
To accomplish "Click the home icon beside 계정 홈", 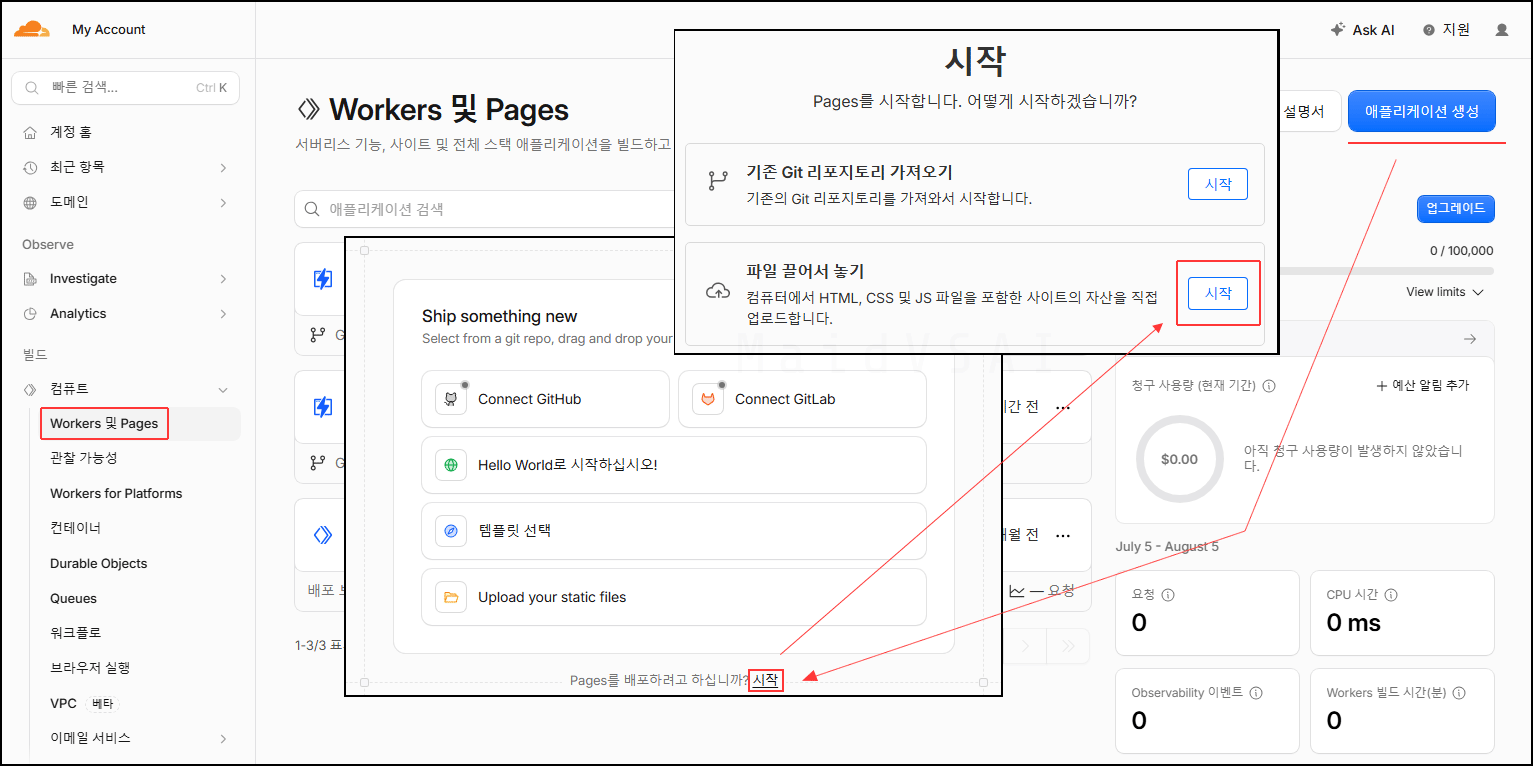I will pos(30,132).
